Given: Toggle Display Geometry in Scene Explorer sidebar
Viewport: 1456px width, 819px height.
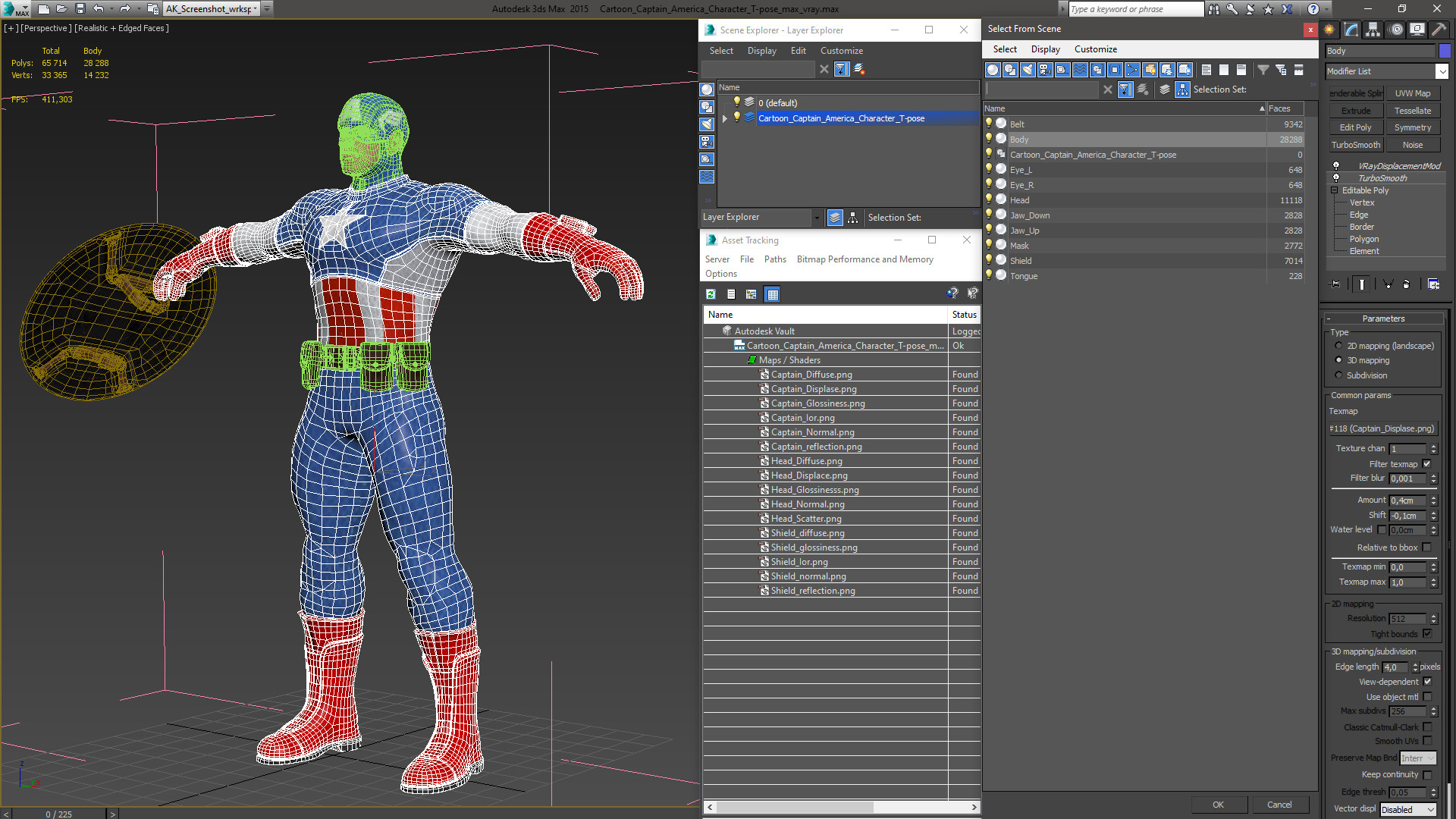Looking at the screenshot, I should pos(707,89).
